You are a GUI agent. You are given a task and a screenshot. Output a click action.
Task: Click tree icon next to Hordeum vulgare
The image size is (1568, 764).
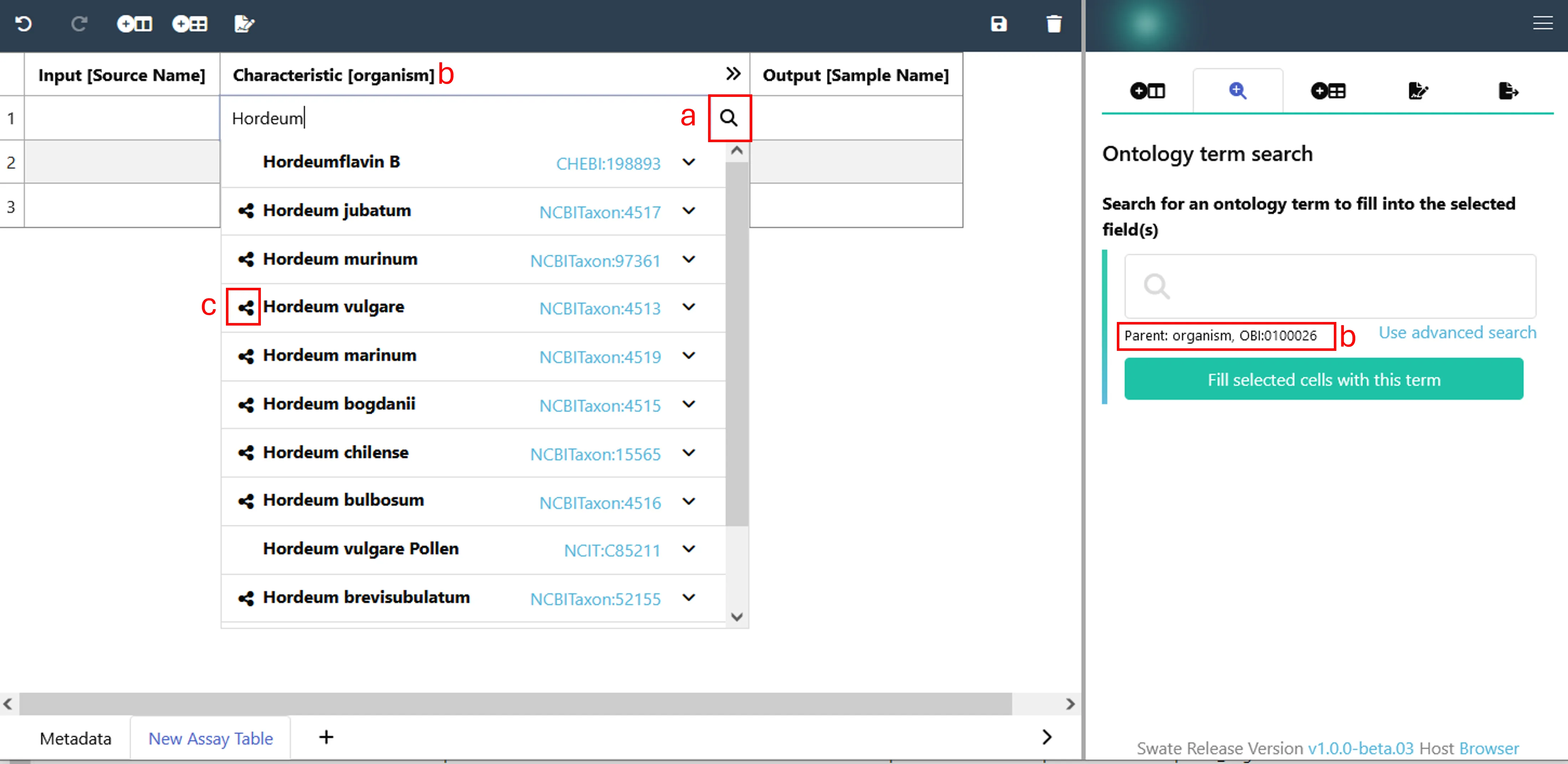[x=246, y=308]
